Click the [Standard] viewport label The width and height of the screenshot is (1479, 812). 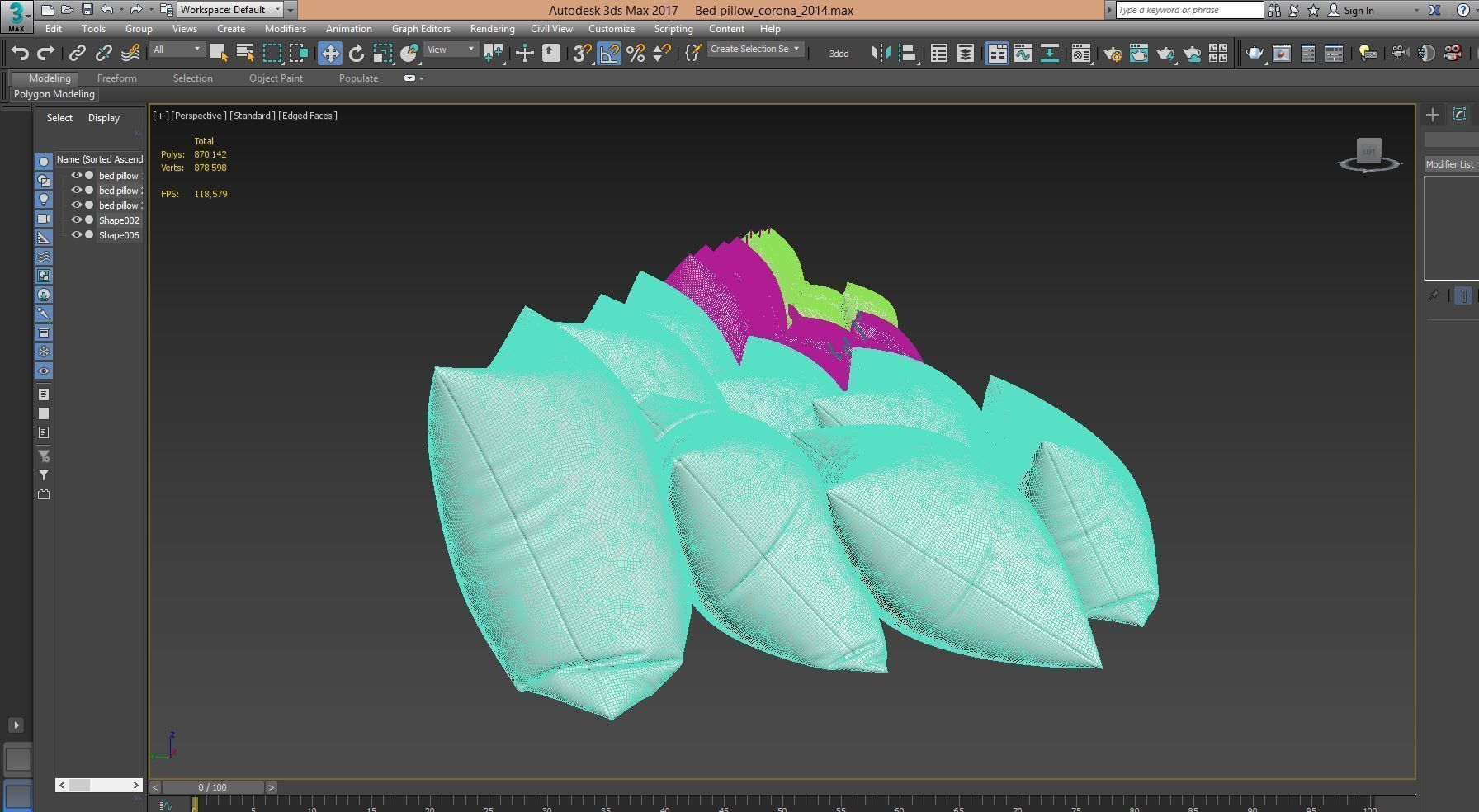(253, 116)
